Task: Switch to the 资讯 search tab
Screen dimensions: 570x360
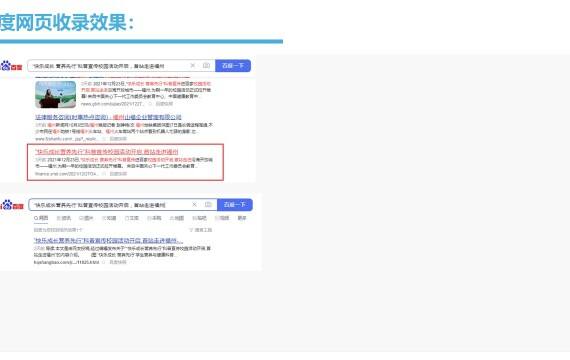Action: click(x=64, y=218)
